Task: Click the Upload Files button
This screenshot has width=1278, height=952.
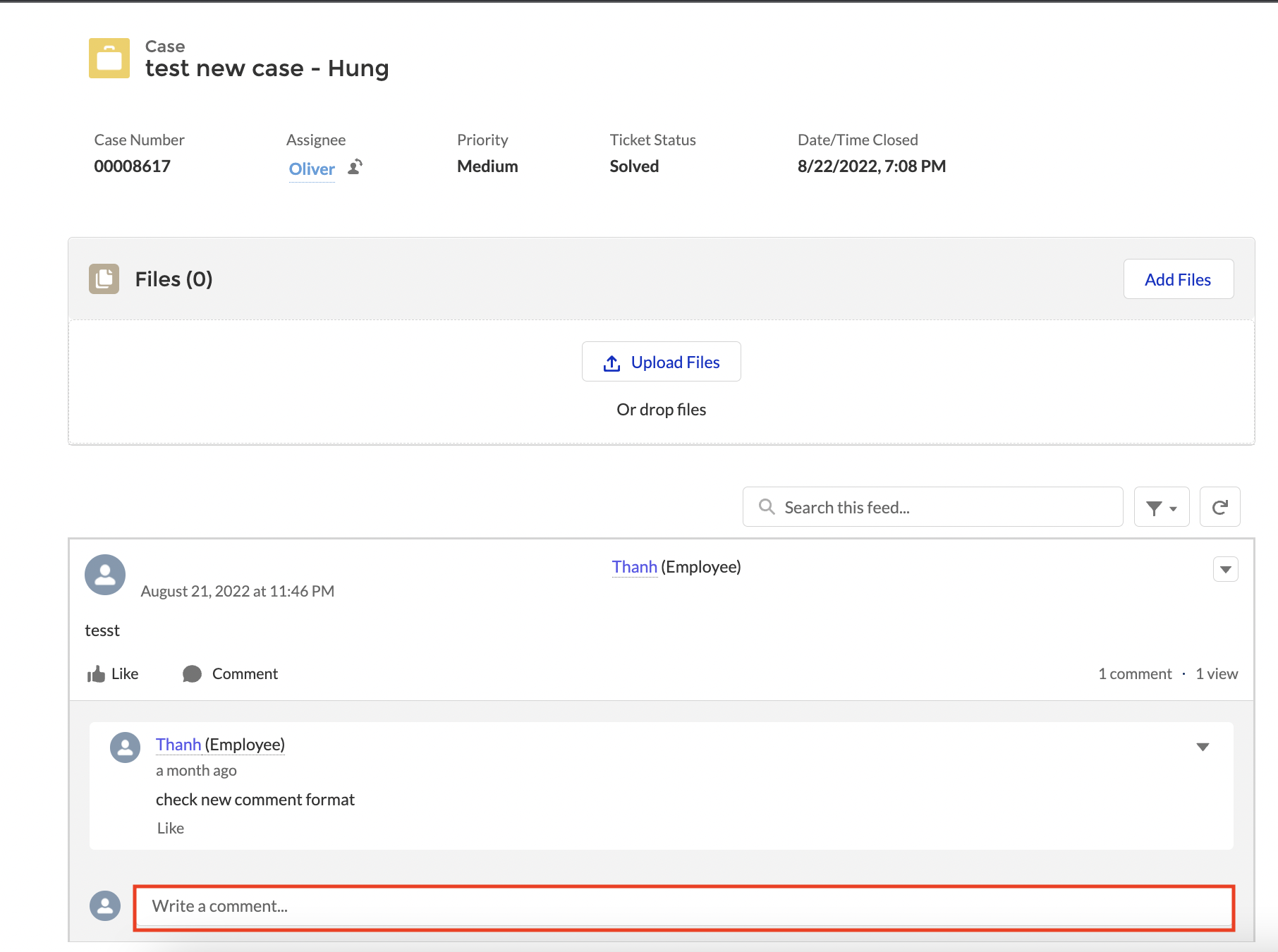Action: [x=661, y=362]
